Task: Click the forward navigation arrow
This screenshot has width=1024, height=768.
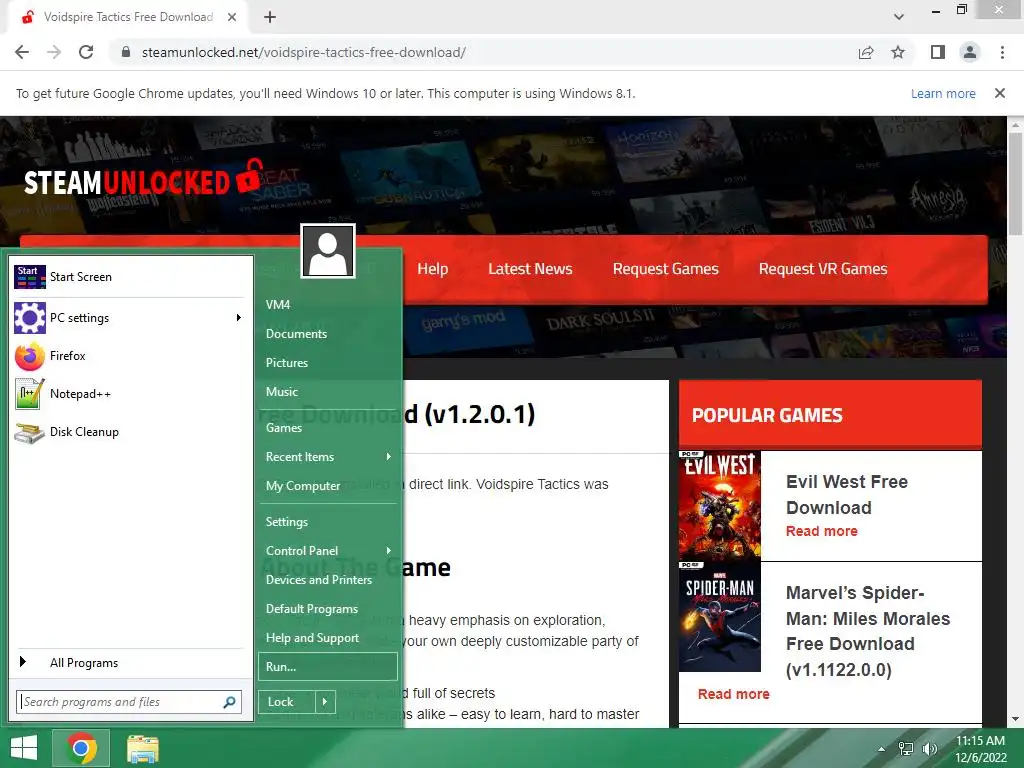Action: 54,52
